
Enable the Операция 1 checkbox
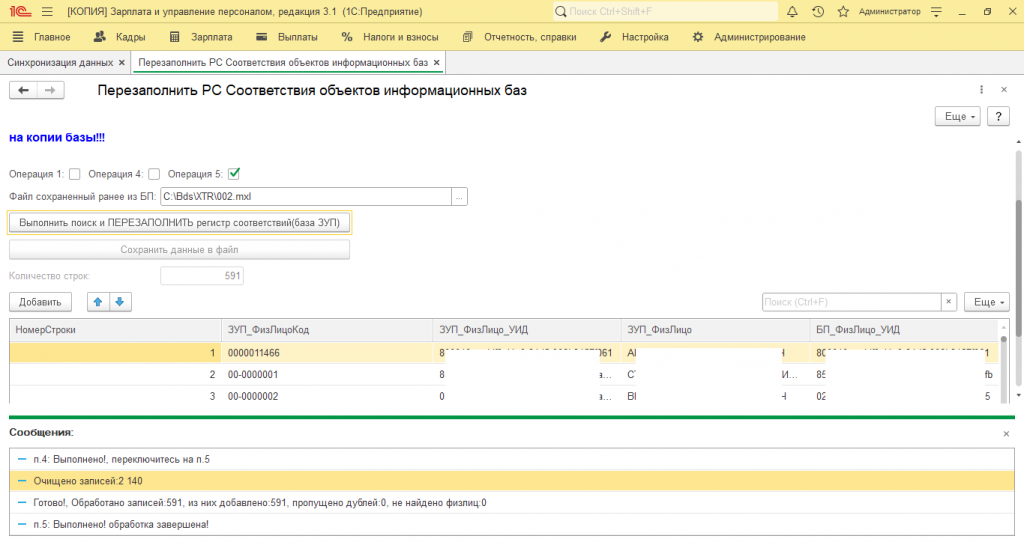click(x=74, y=174)
